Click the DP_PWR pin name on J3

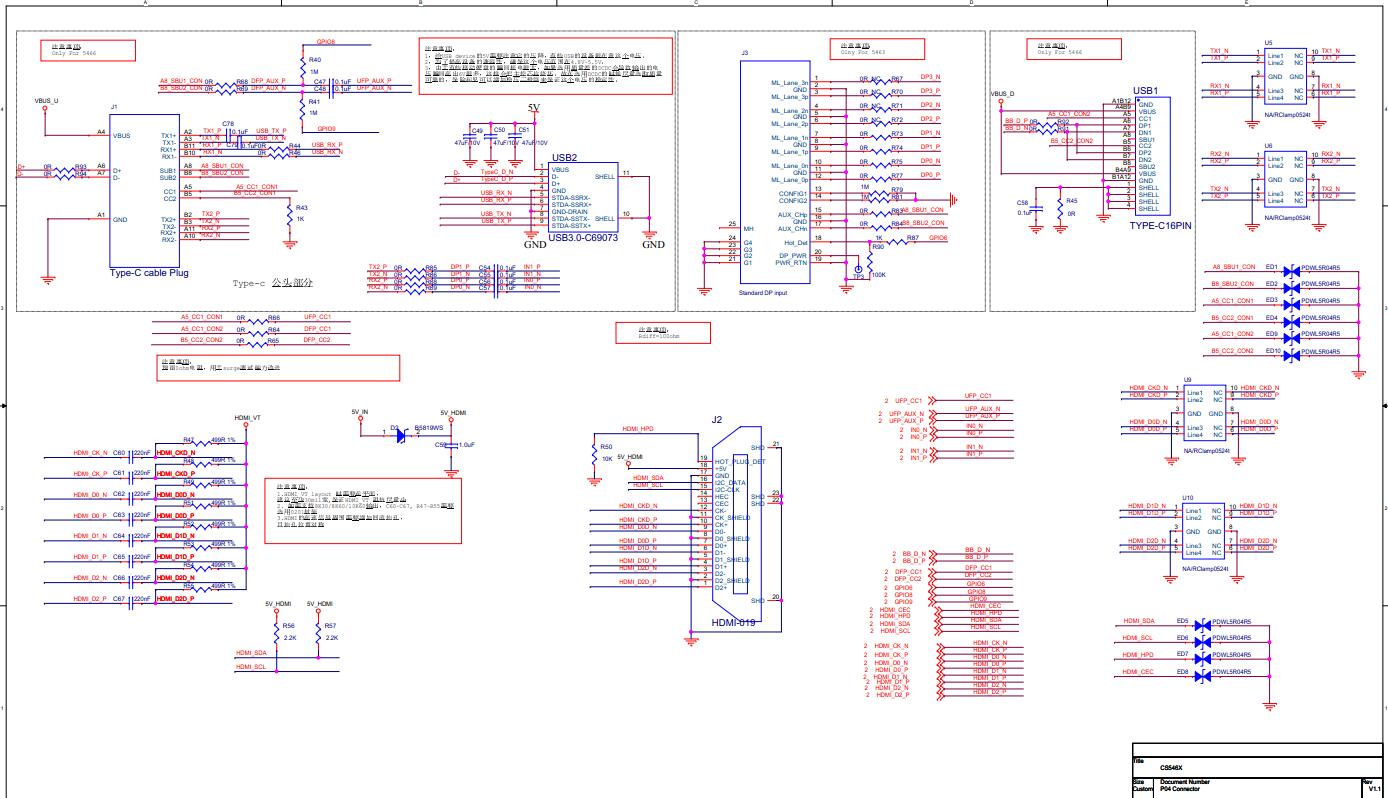pyautogui.click(x=794, y=256)
